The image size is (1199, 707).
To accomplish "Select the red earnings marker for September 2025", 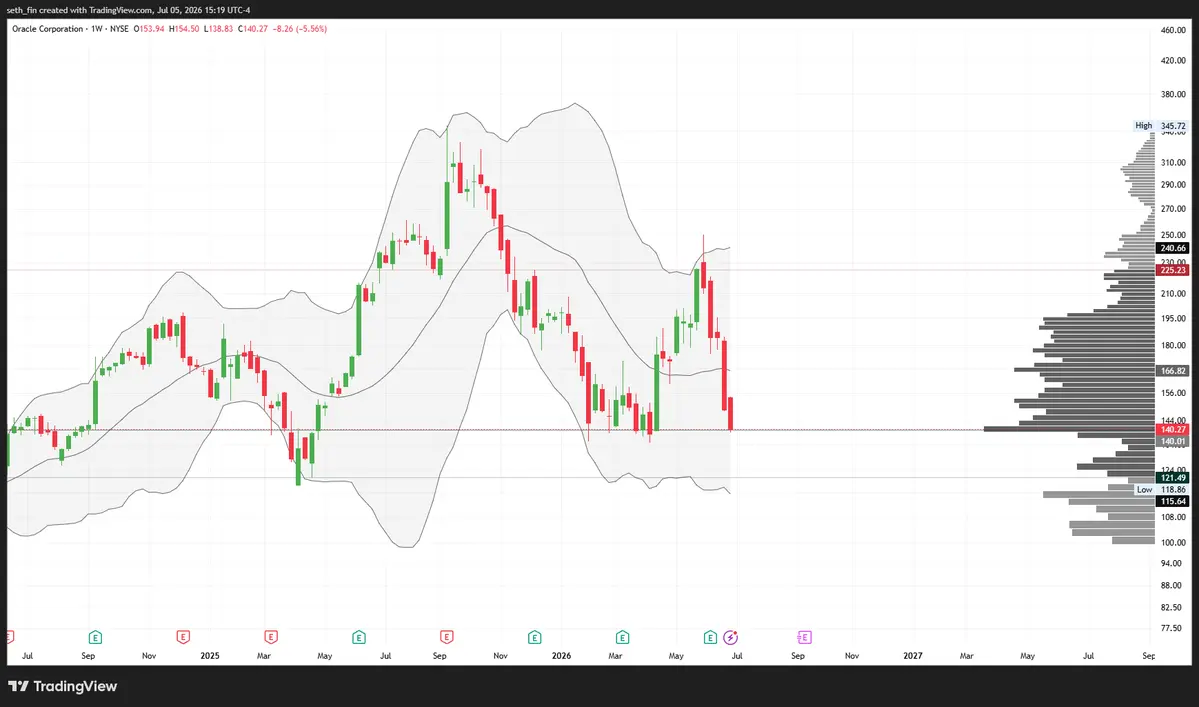I will 447,637.
